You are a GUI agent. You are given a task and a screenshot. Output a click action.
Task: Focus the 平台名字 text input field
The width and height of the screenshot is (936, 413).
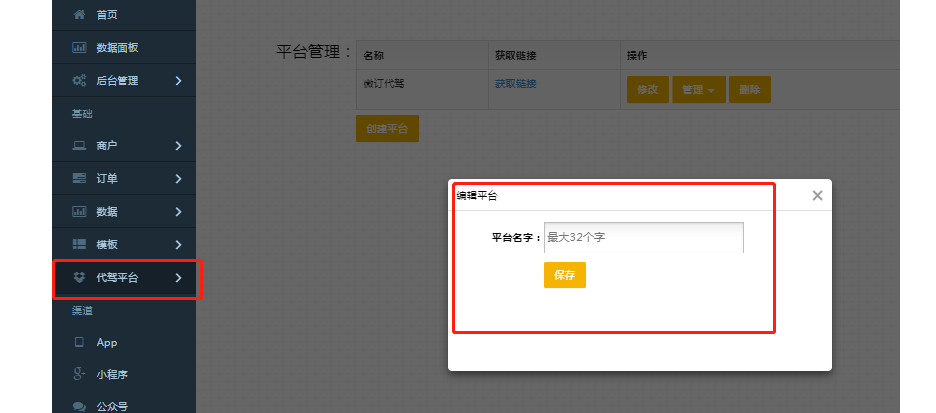tap(643, 238)
